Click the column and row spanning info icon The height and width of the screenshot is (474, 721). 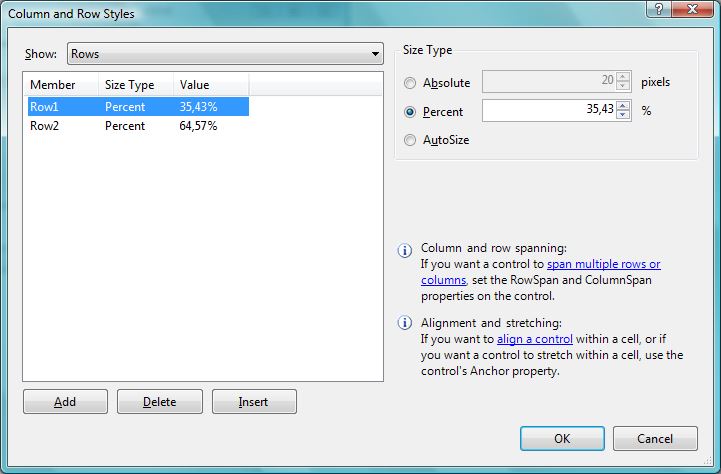pyautogui.click(x=405, y=249)
